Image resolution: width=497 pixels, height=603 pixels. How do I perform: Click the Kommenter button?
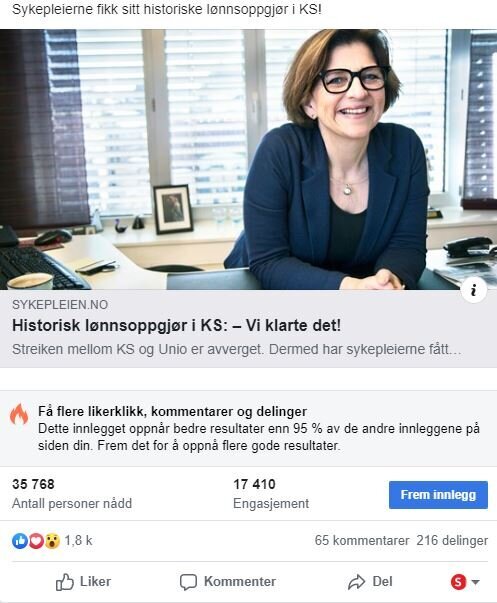[x=228, y=582]
